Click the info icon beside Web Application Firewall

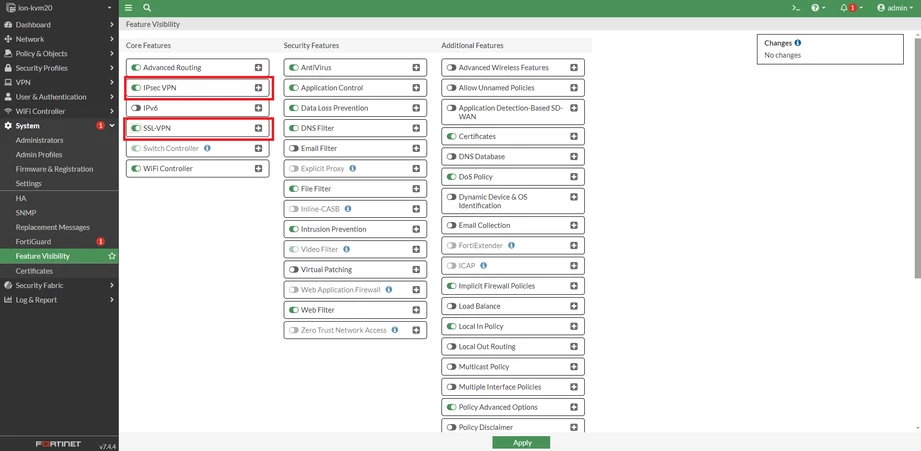[x=389, y=290]
